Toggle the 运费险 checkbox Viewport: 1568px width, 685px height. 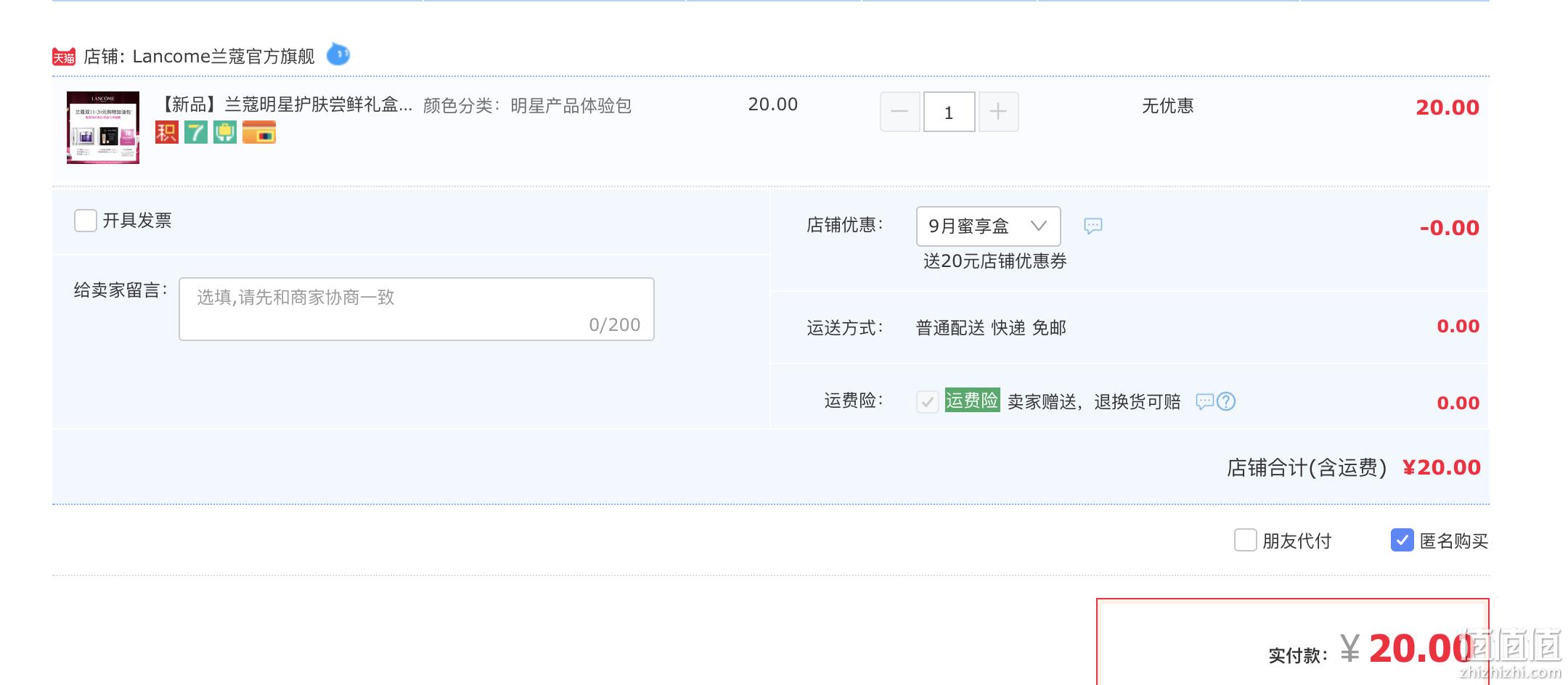pyautogui.click(x=928, y=401)
